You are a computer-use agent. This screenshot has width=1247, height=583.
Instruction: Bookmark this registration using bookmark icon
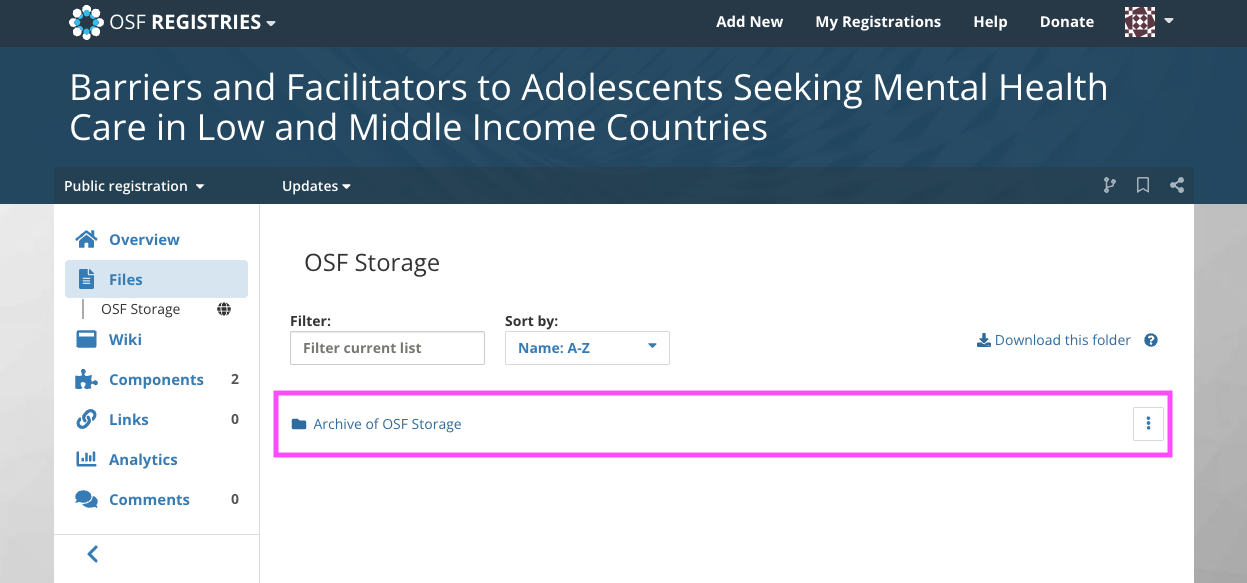tap(1143, 185)
